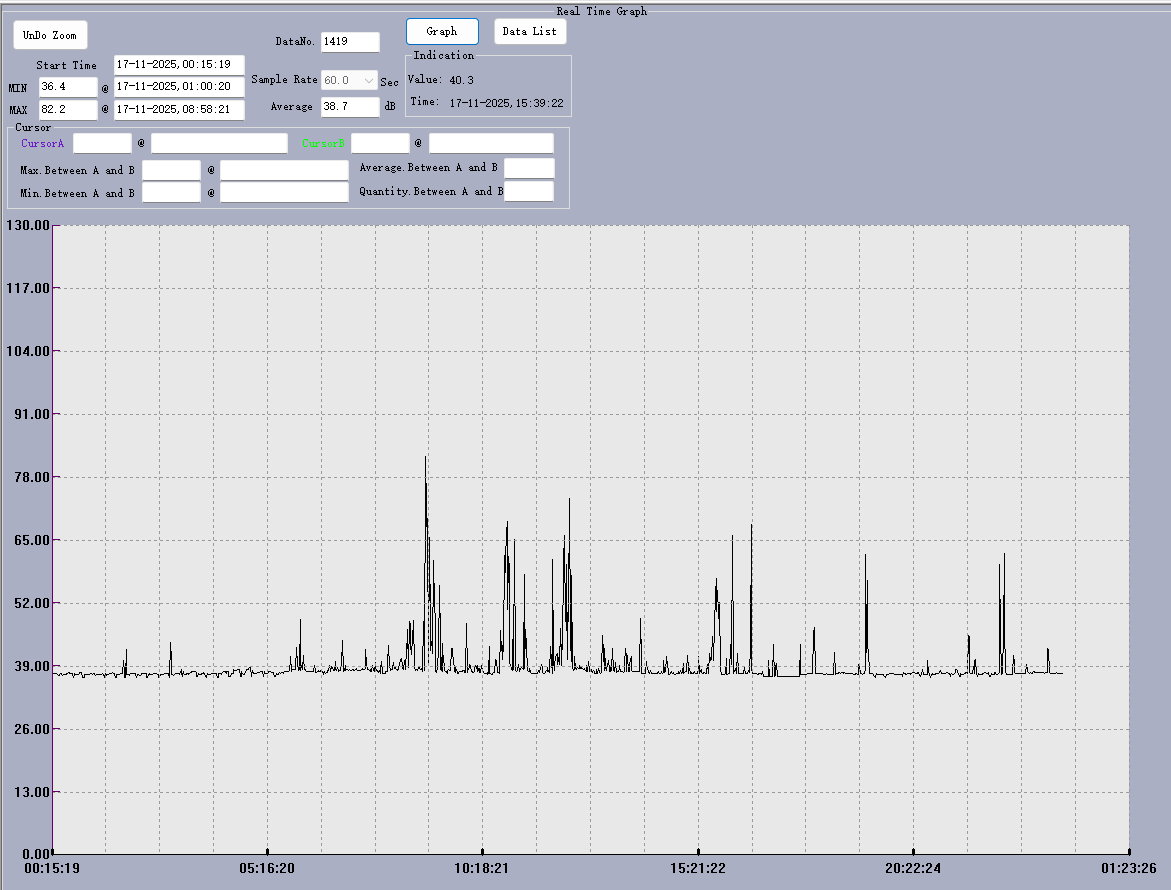Click the Average Between A and B field
Viewport: 1171px width, 890px height.
529,168
